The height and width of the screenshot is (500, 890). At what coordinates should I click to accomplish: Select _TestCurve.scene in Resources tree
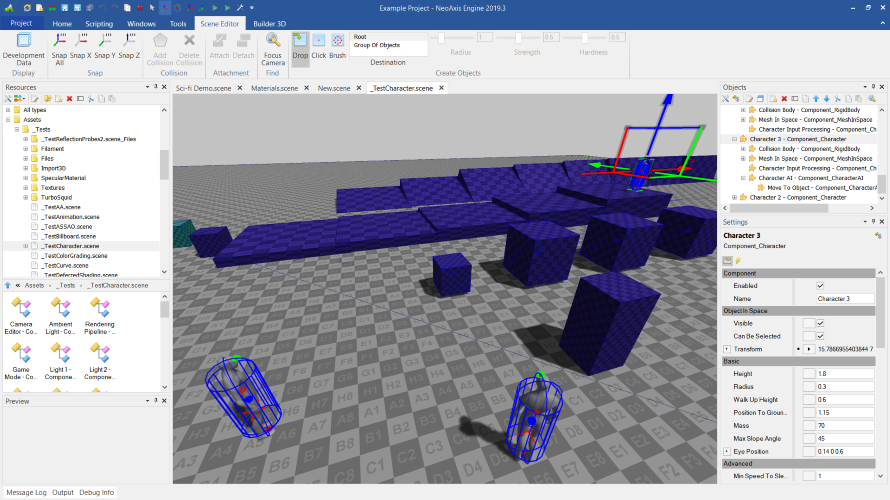click(x=66, y=266)
